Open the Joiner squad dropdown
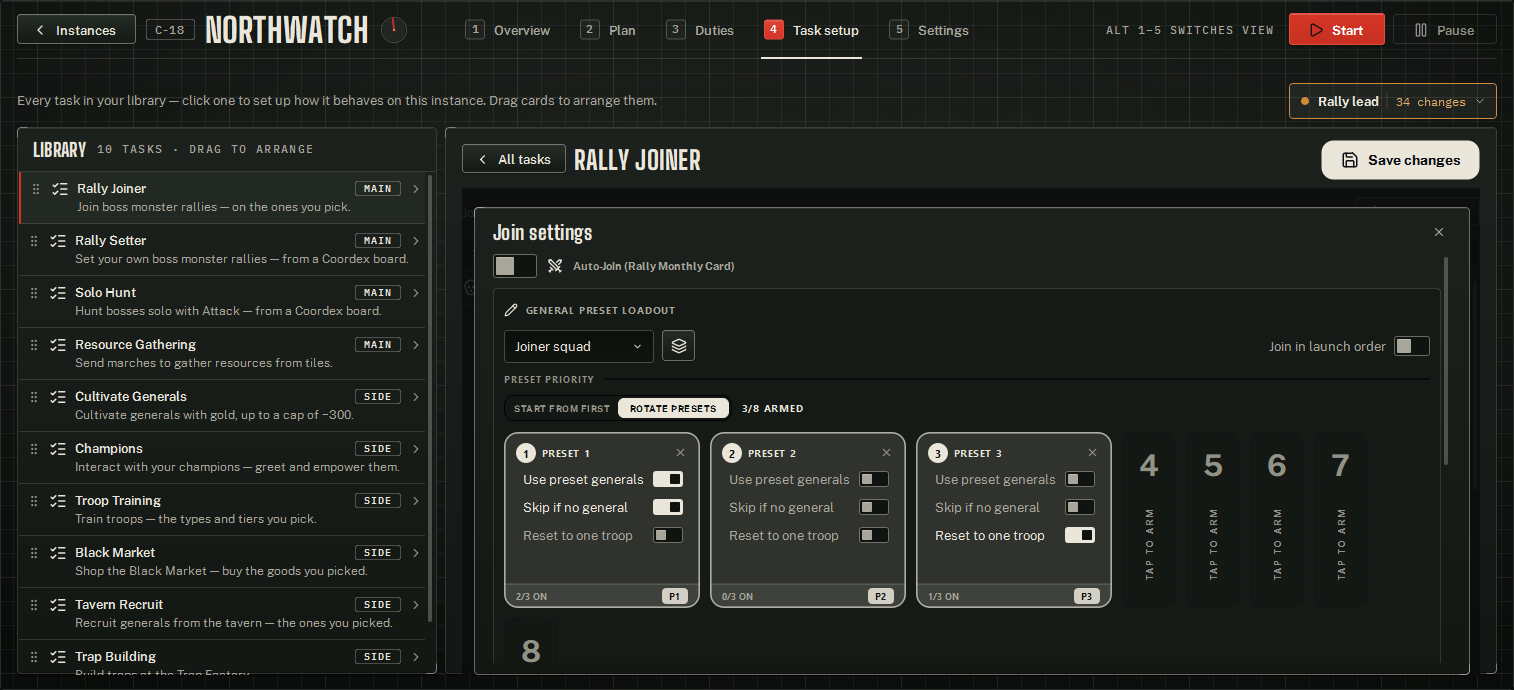This screenshot has width=1514, height=690. point(579,346)
